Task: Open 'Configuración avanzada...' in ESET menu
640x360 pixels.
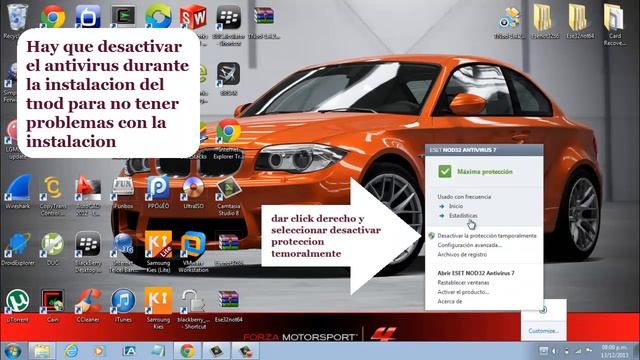Action: pos(469,245)
